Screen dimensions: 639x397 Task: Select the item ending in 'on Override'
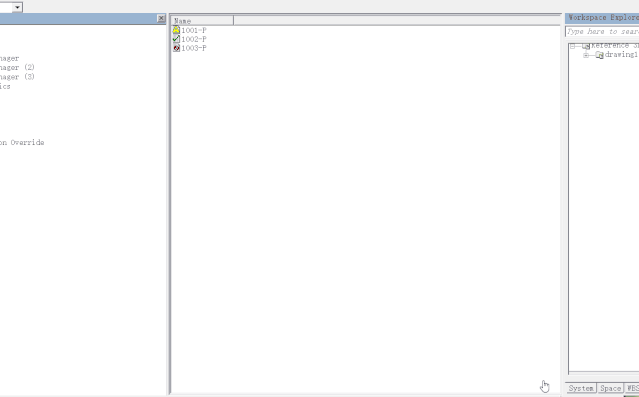click(x=22, y=142)
